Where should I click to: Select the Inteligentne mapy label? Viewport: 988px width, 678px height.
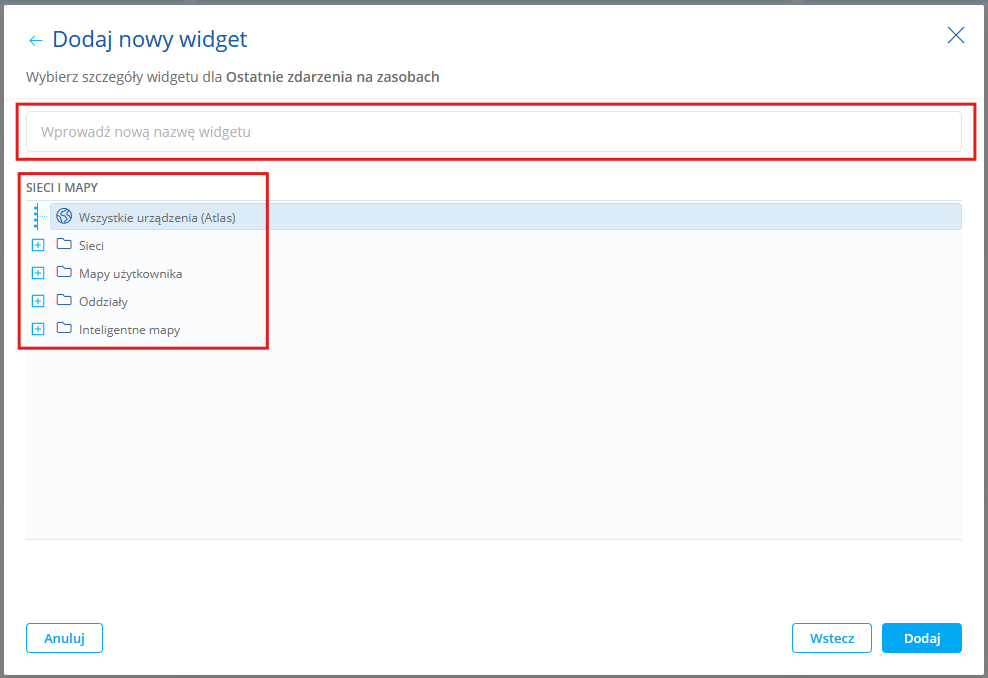129,329
